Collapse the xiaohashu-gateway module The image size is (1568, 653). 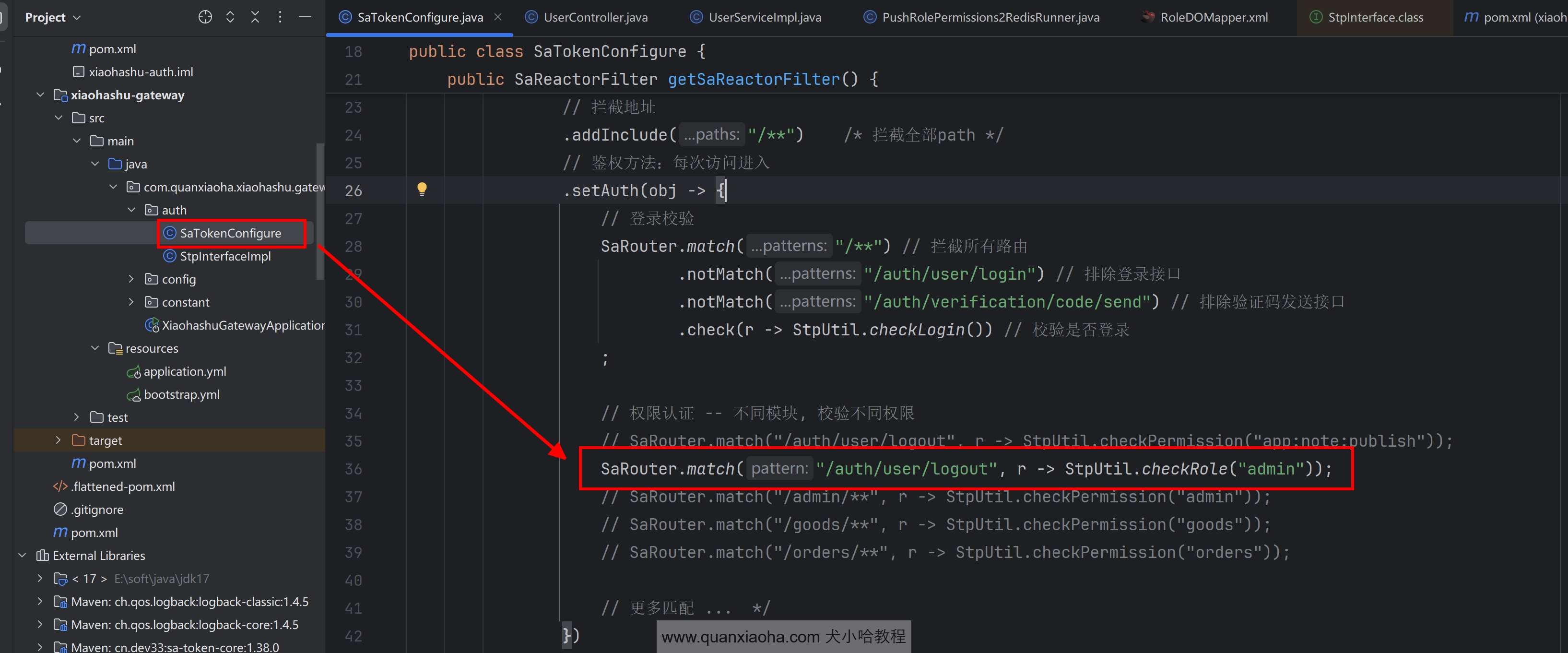[x=40, y=95]
